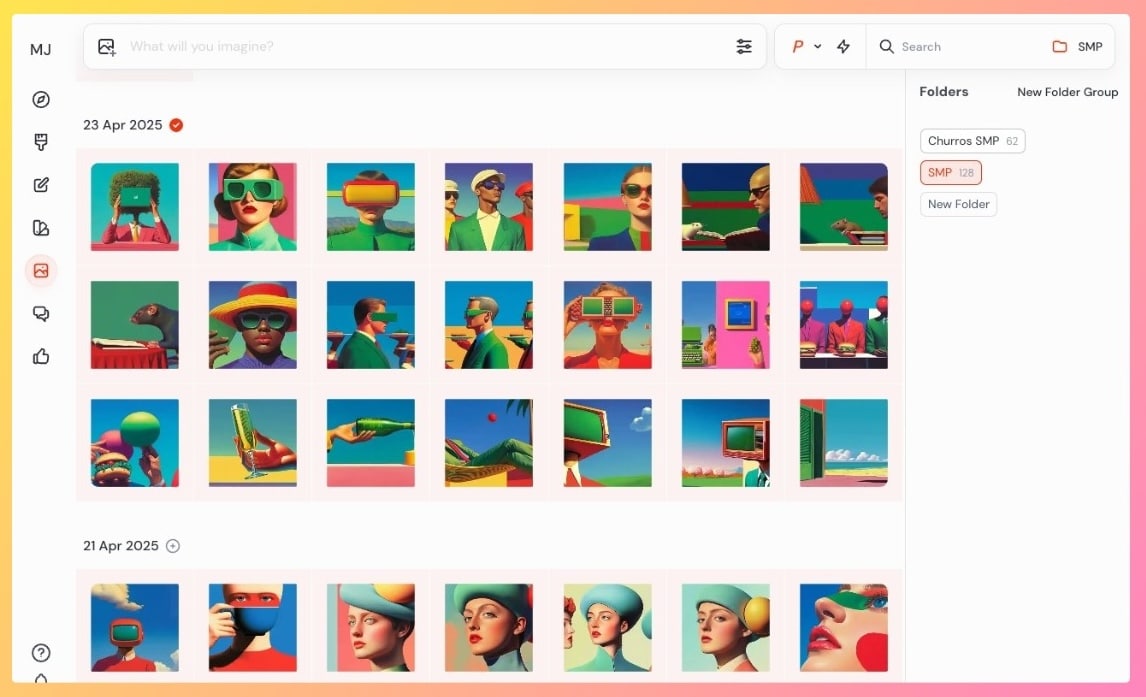Click the Create paintbrush icon in sidebar
The width and height of the screenshot is (1146, 697).
coord(41,142)
